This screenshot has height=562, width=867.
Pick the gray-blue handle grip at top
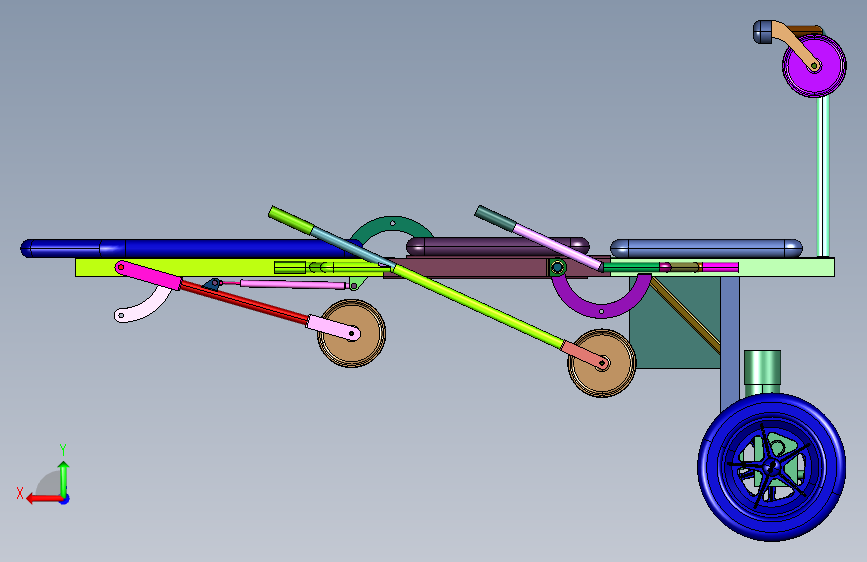(x=764, y=32)
